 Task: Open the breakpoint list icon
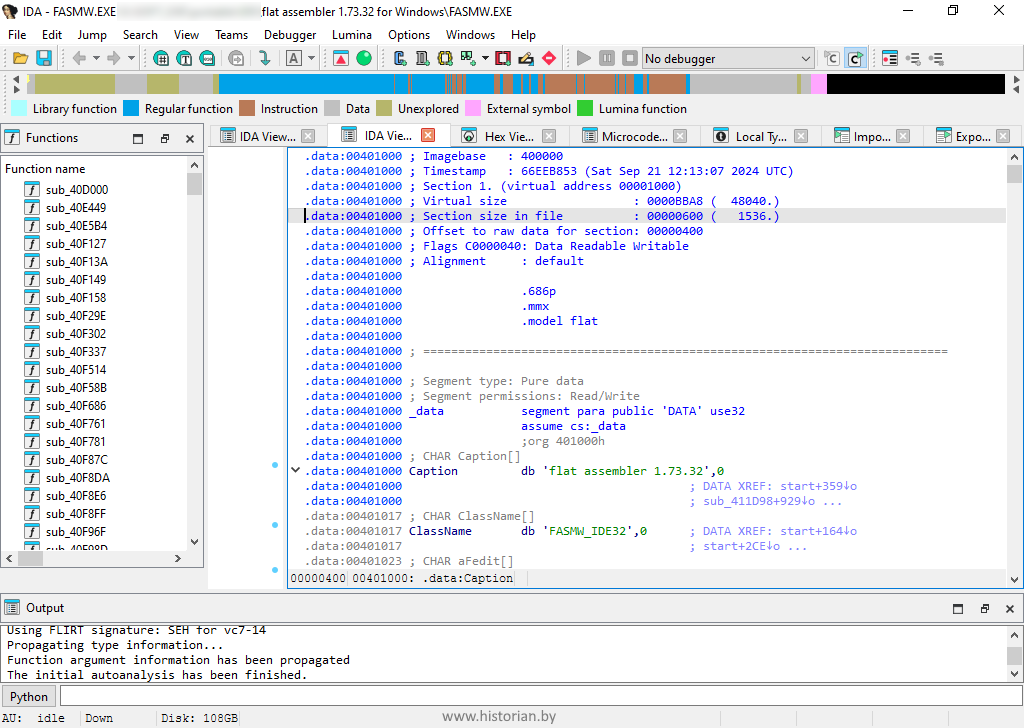point(889,59)
